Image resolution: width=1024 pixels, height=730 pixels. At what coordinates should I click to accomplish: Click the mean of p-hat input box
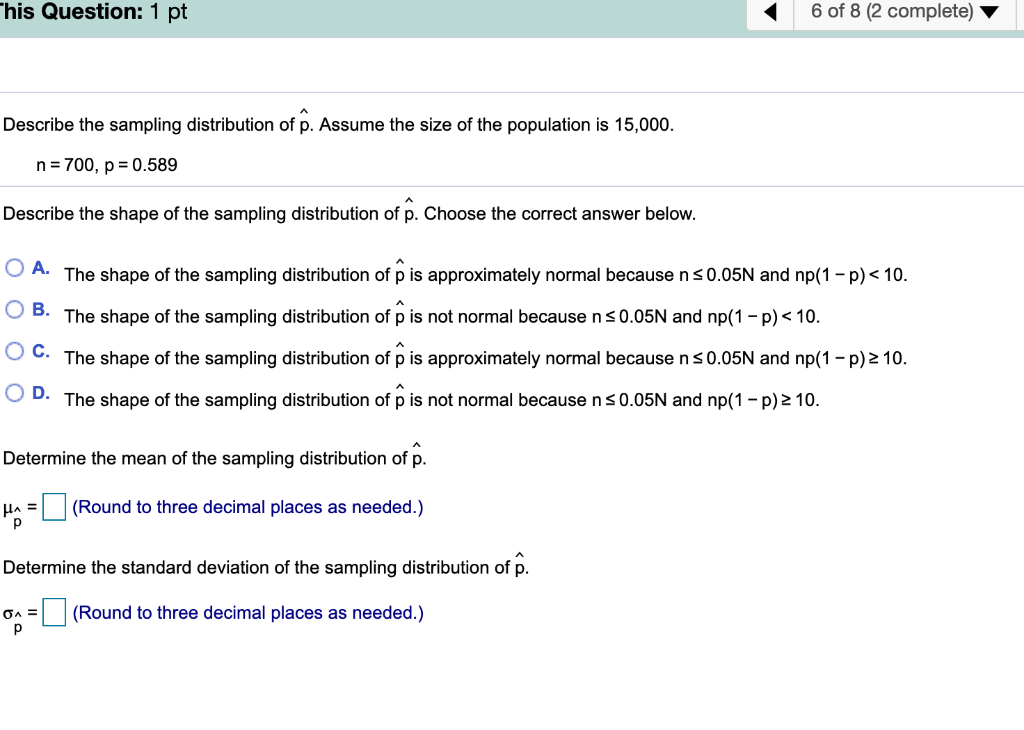point(54,507)
